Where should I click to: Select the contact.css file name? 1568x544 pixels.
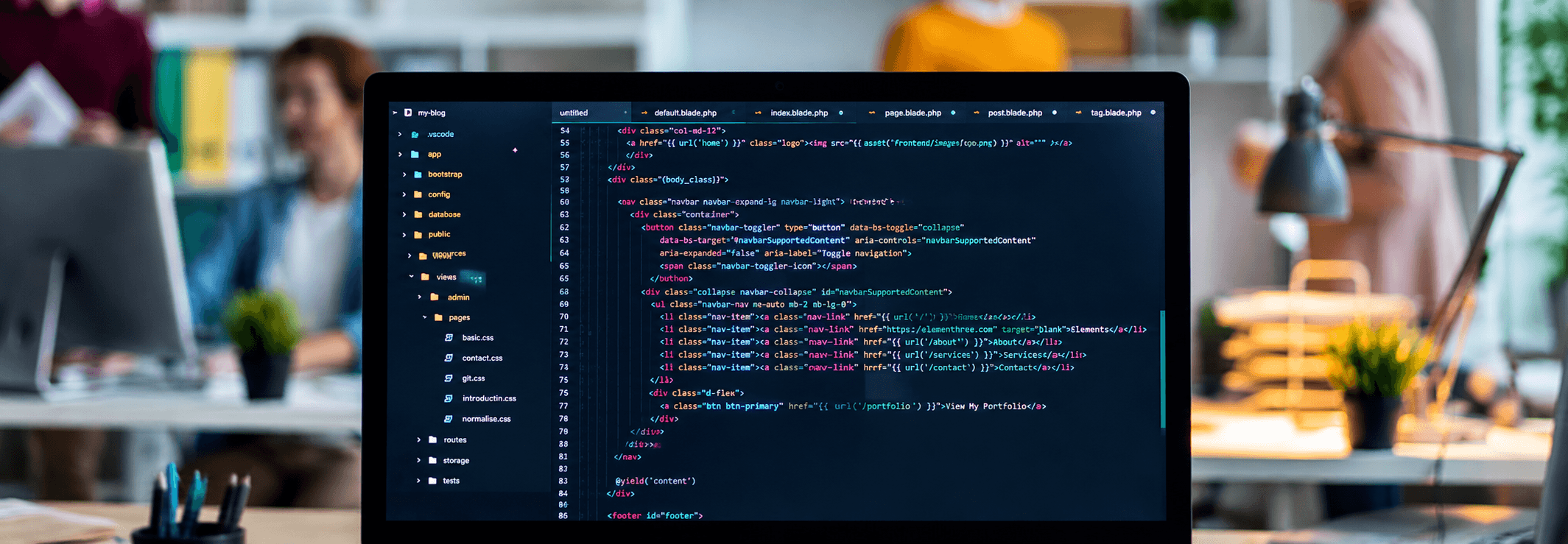482,358
